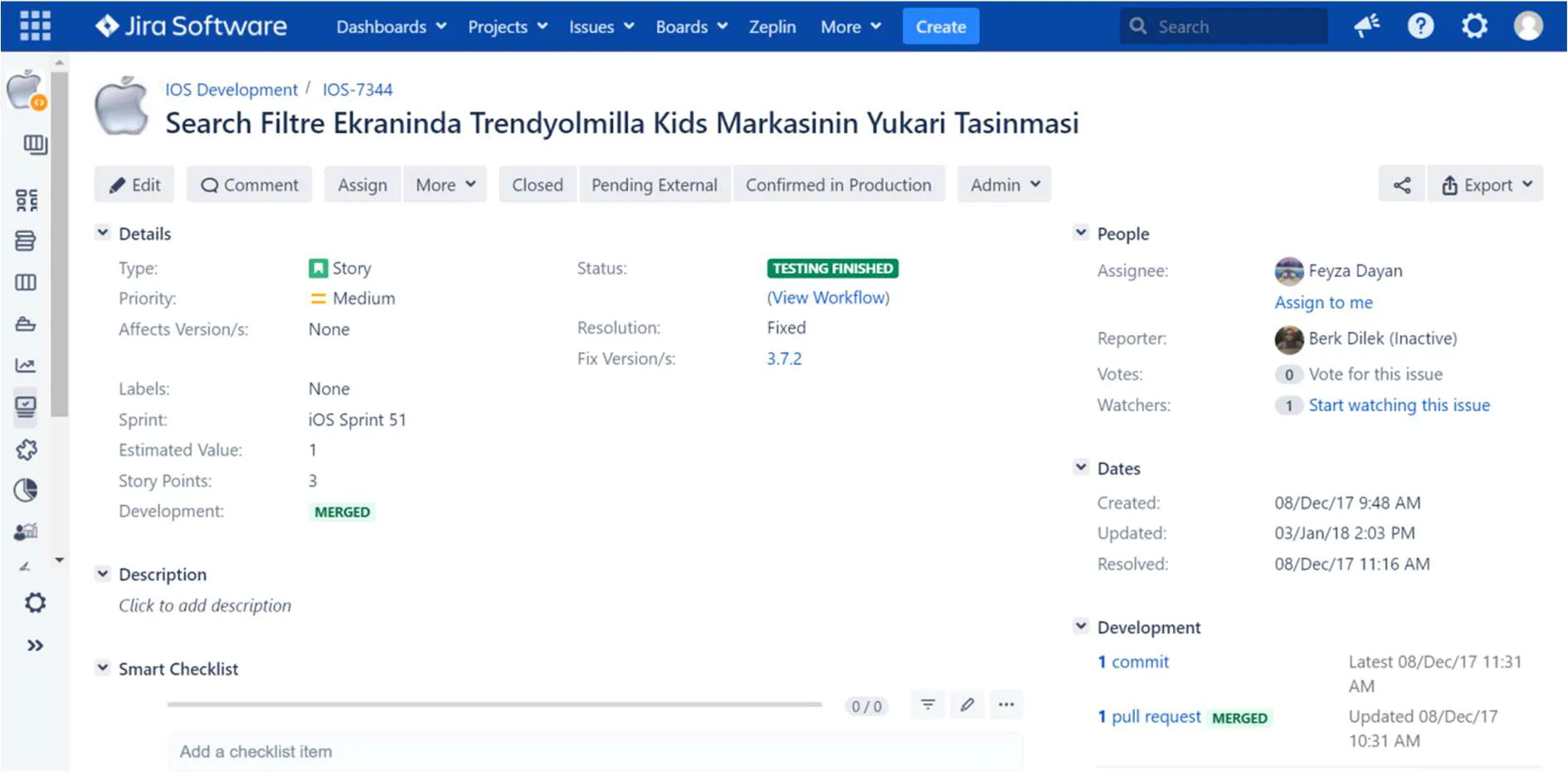1568x772 pixels.
Task: Click the Assign button
Action: (x=363, y=185)
